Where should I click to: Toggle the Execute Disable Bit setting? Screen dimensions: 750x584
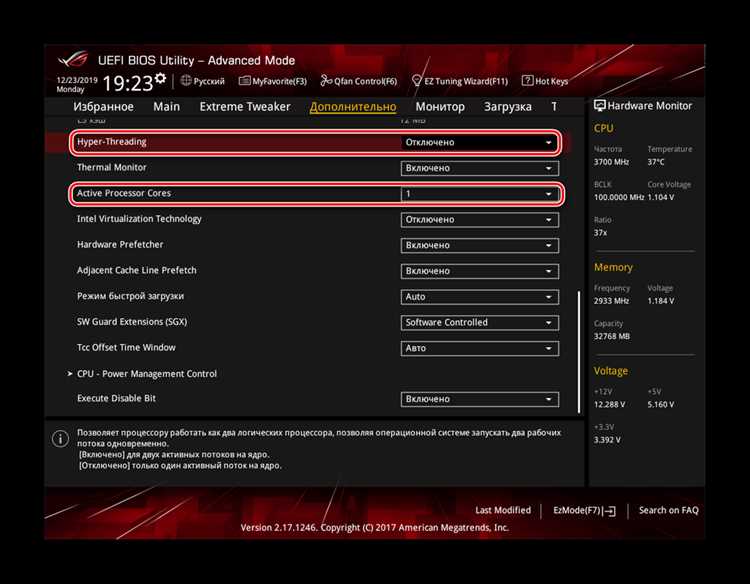click(480, 399)
